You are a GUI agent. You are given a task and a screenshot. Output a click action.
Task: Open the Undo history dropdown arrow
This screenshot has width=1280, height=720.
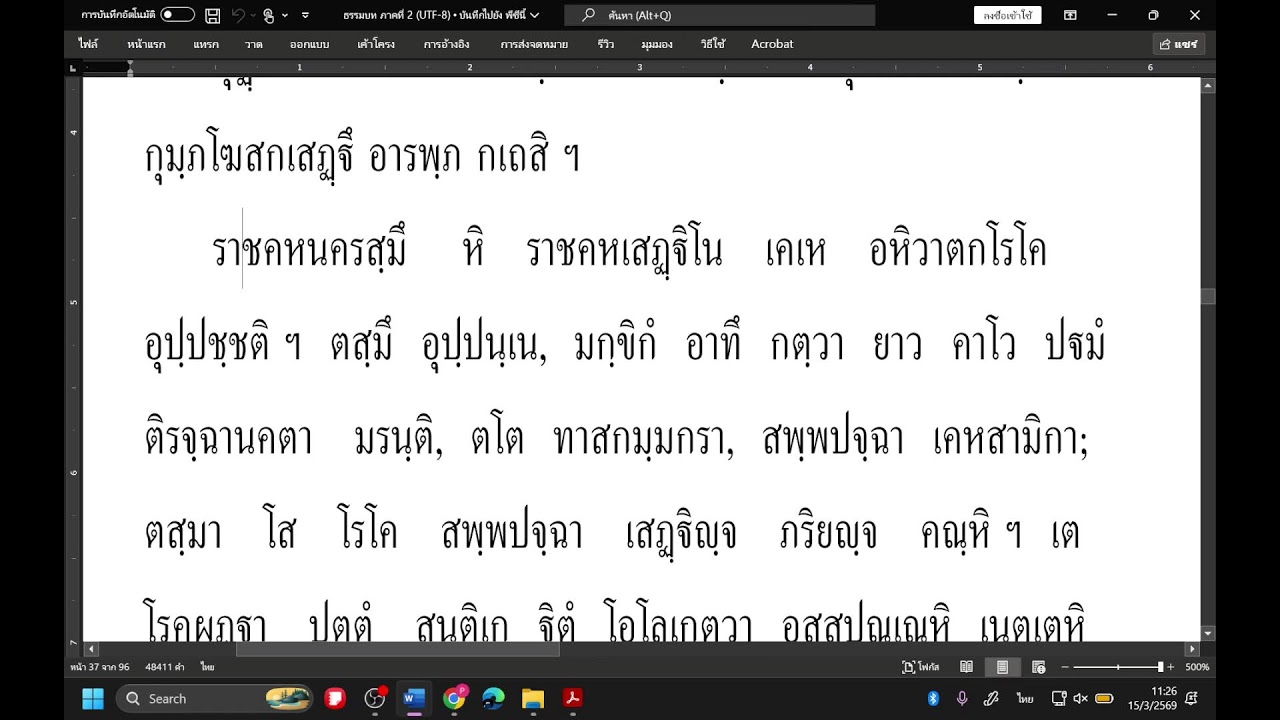[x=254, y=15]
